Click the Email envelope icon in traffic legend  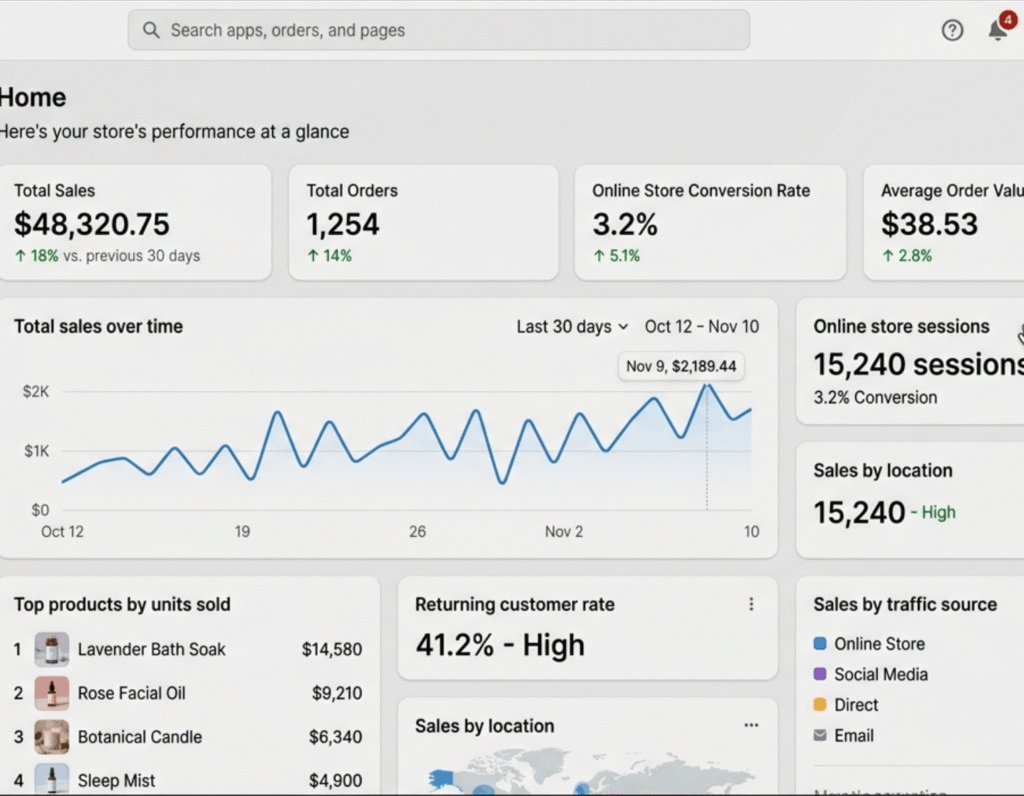(x=820, y=735)
